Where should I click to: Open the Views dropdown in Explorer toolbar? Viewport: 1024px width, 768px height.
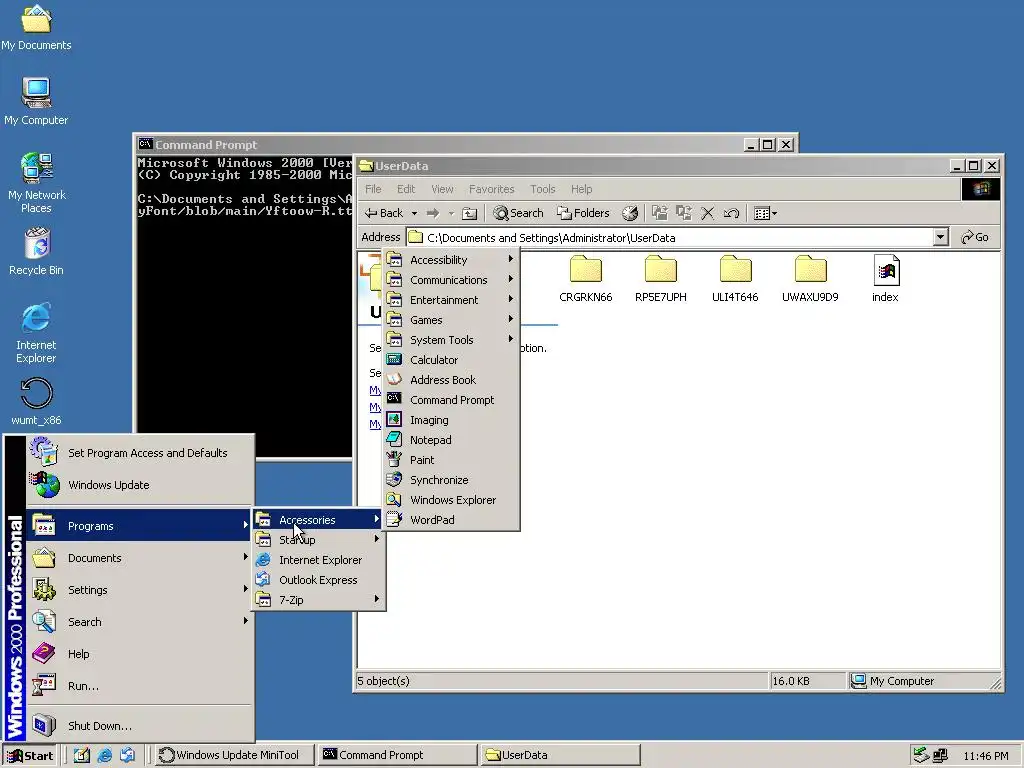point(765,213)
